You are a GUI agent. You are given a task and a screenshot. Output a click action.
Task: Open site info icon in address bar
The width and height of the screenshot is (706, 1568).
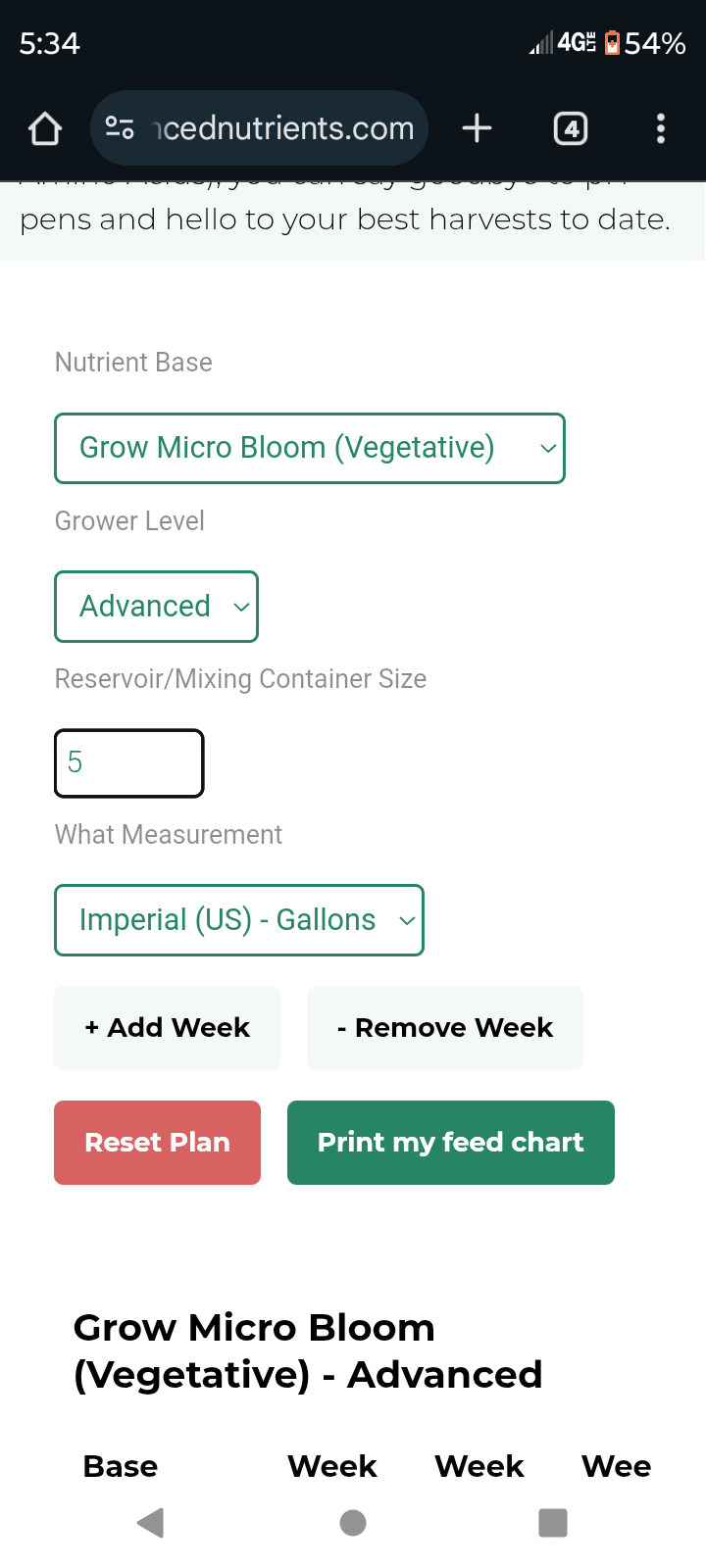coord(120,128)
